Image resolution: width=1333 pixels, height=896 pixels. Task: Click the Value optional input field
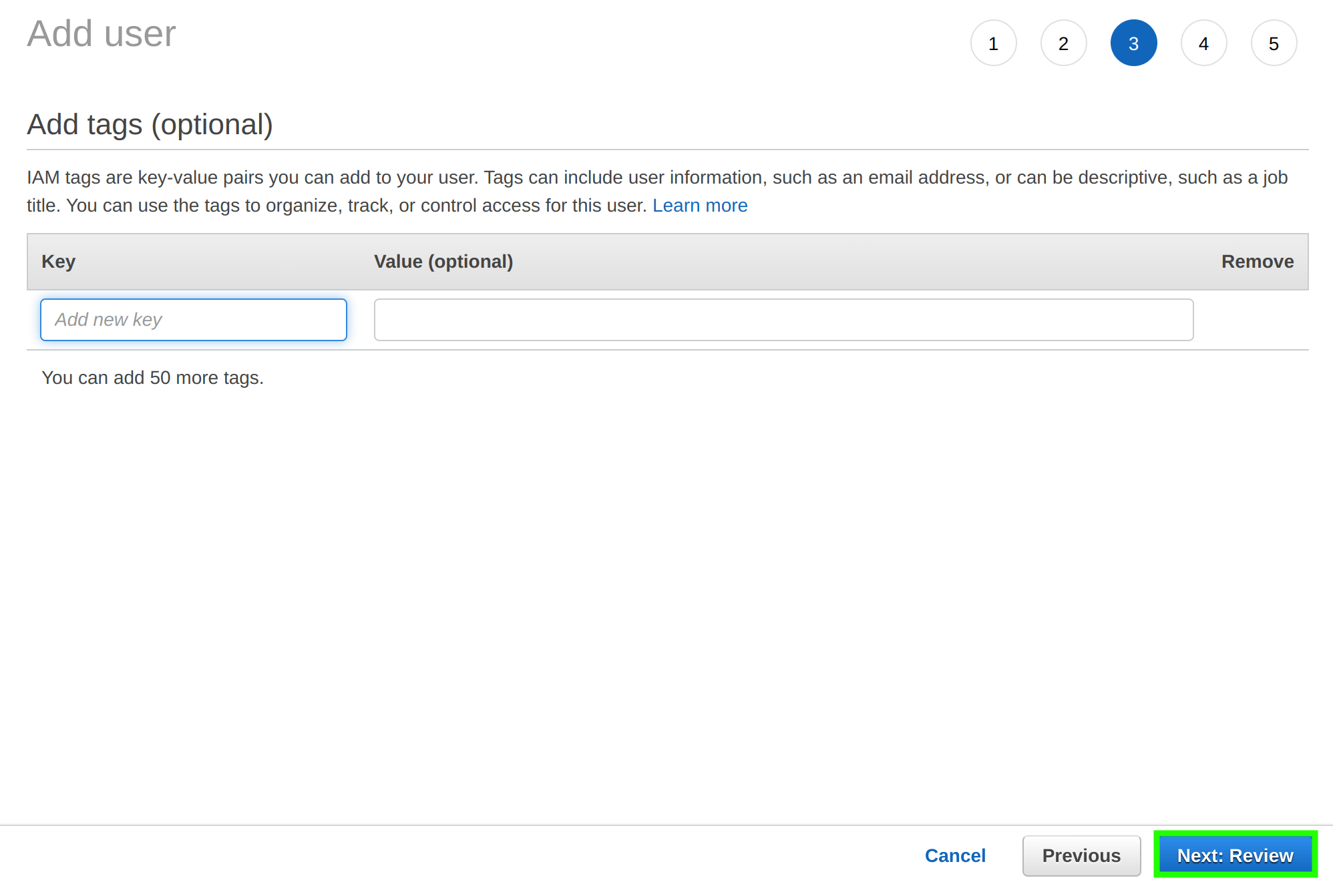(784, 319)
